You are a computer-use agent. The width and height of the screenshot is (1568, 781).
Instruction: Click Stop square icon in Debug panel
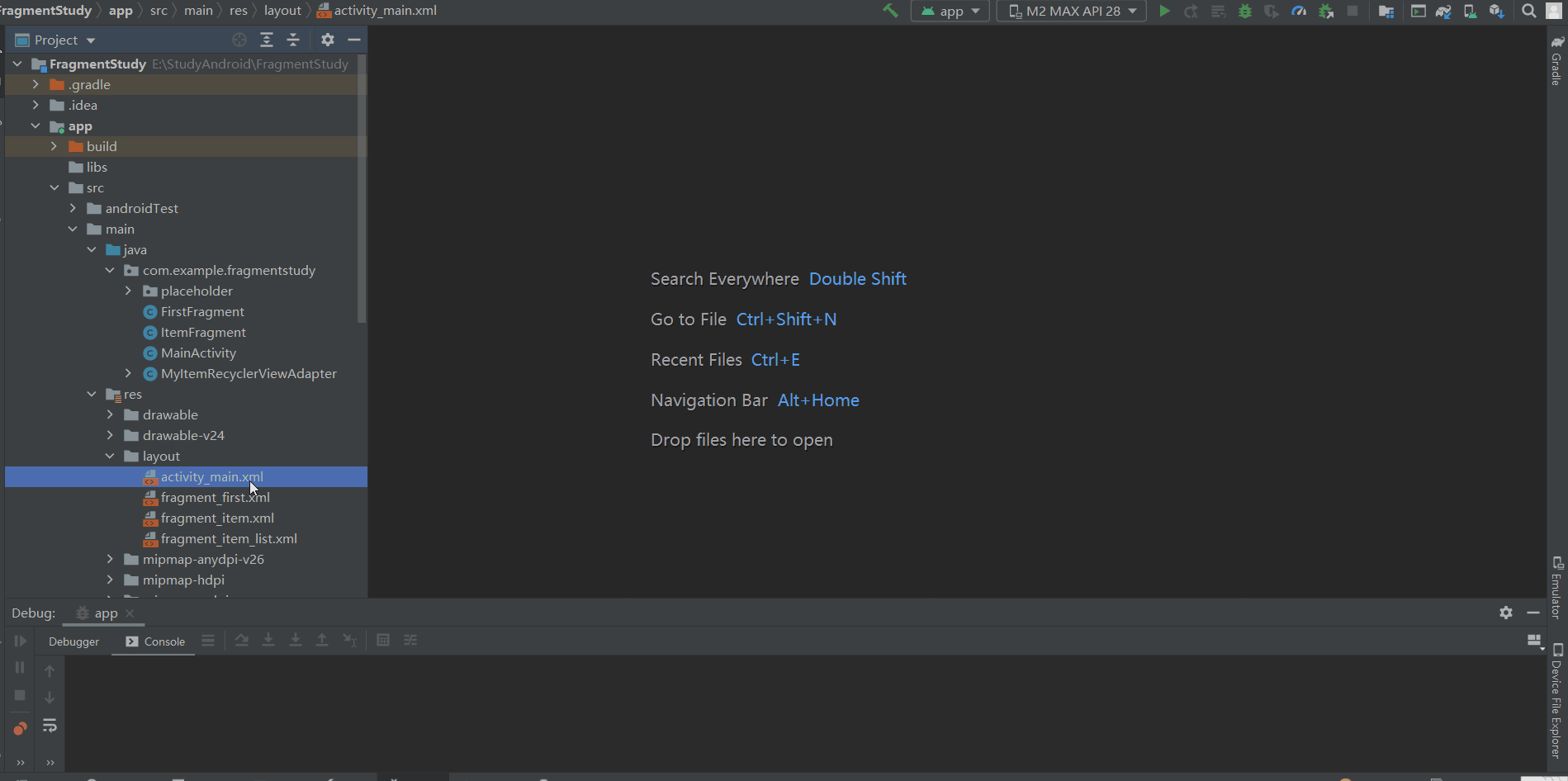tap(20, 695)
